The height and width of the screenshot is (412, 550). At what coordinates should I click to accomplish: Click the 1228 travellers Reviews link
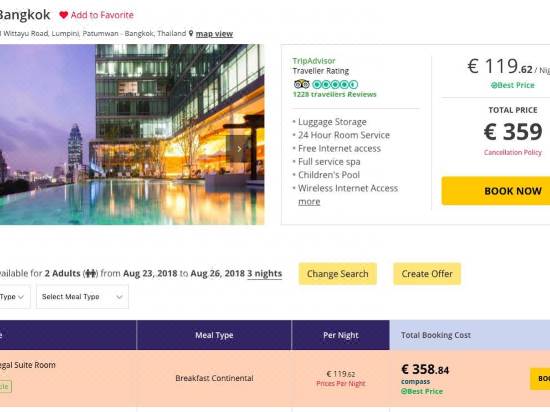point(335,94)
